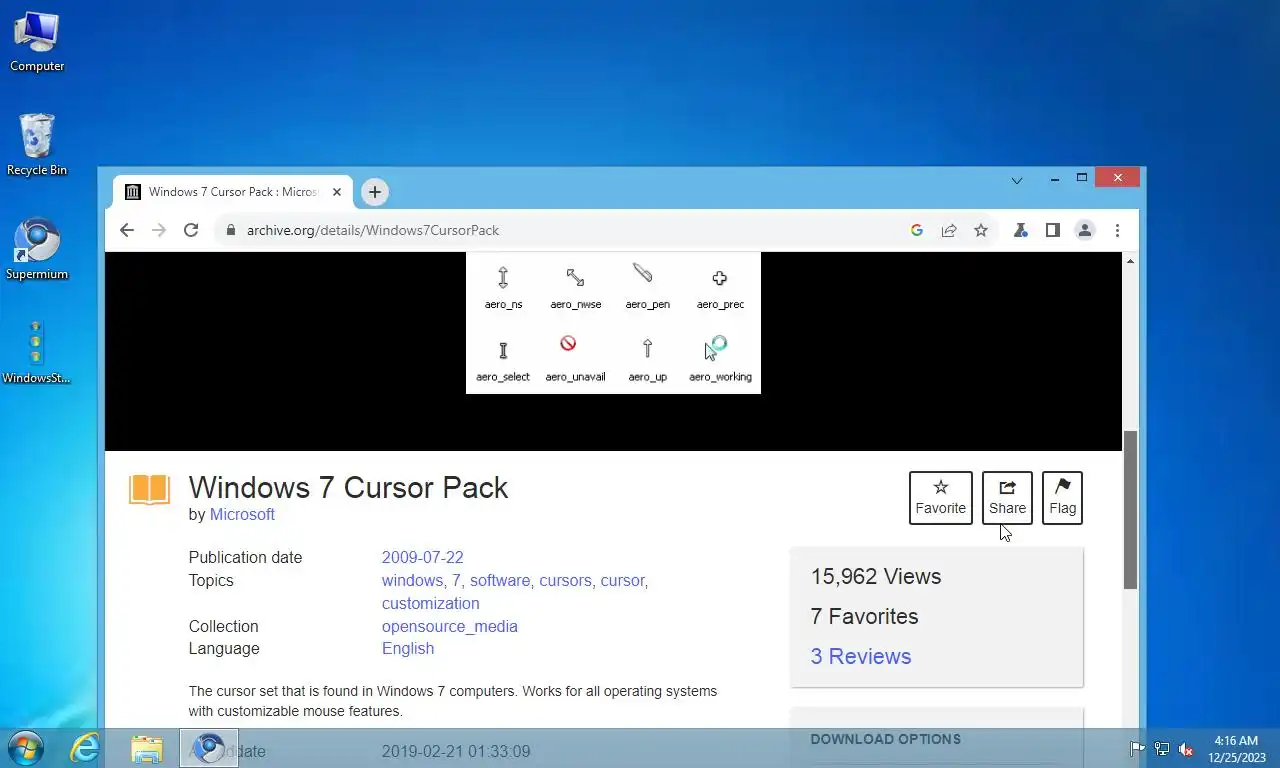The width and height of the screenshot is (1280, 768).
Task: Open File Explorer from the taskbar
Action: click(147, 748)
